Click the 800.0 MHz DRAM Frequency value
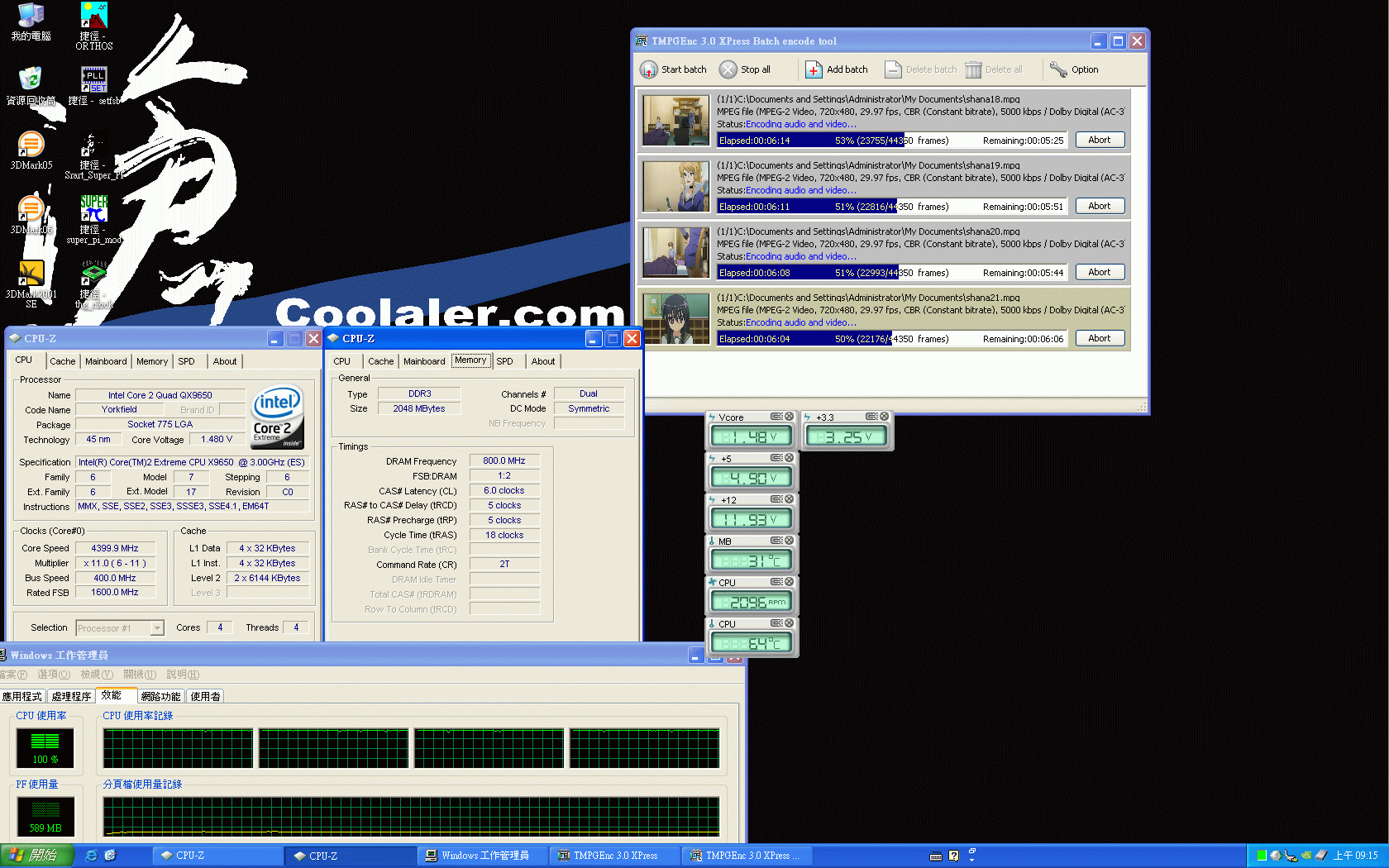1389x868 pixels. (x=504, y=460)
